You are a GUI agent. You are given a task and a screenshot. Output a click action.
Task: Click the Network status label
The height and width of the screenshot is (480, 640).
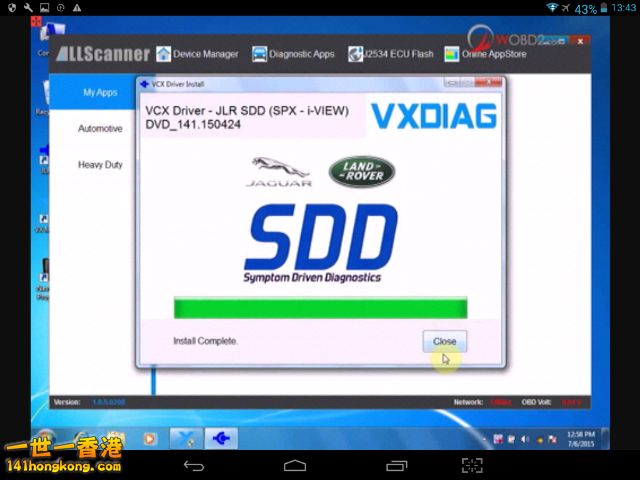[x=468, y=402]
